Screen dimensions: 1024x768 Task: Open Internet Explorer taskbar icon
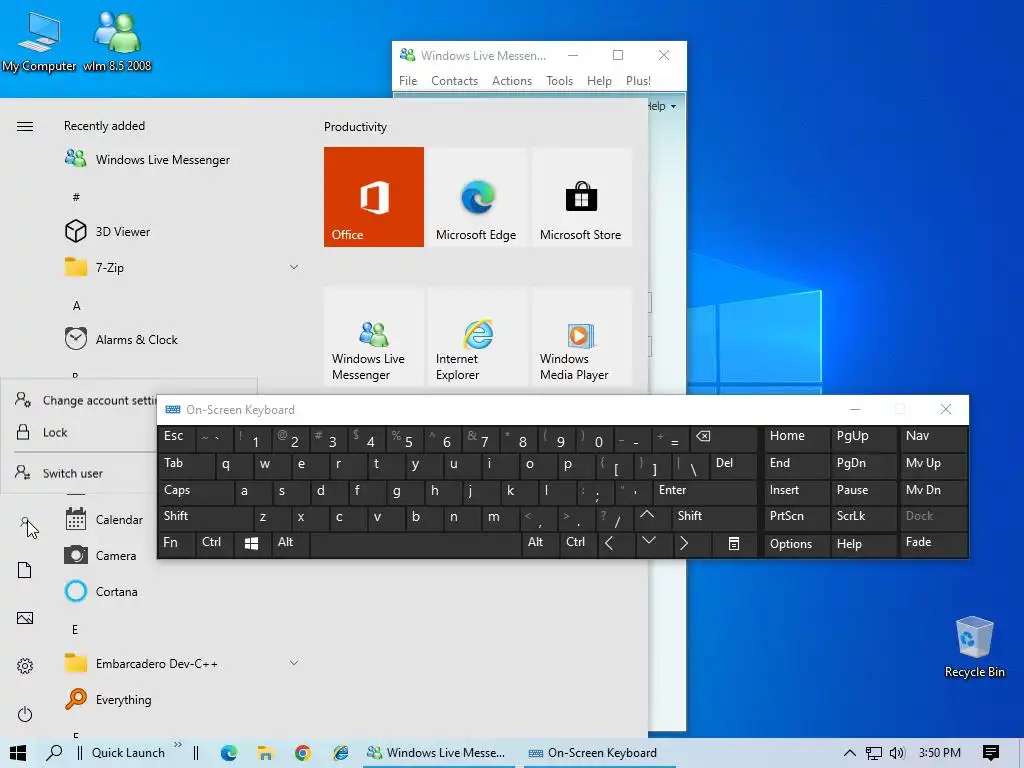340,753
